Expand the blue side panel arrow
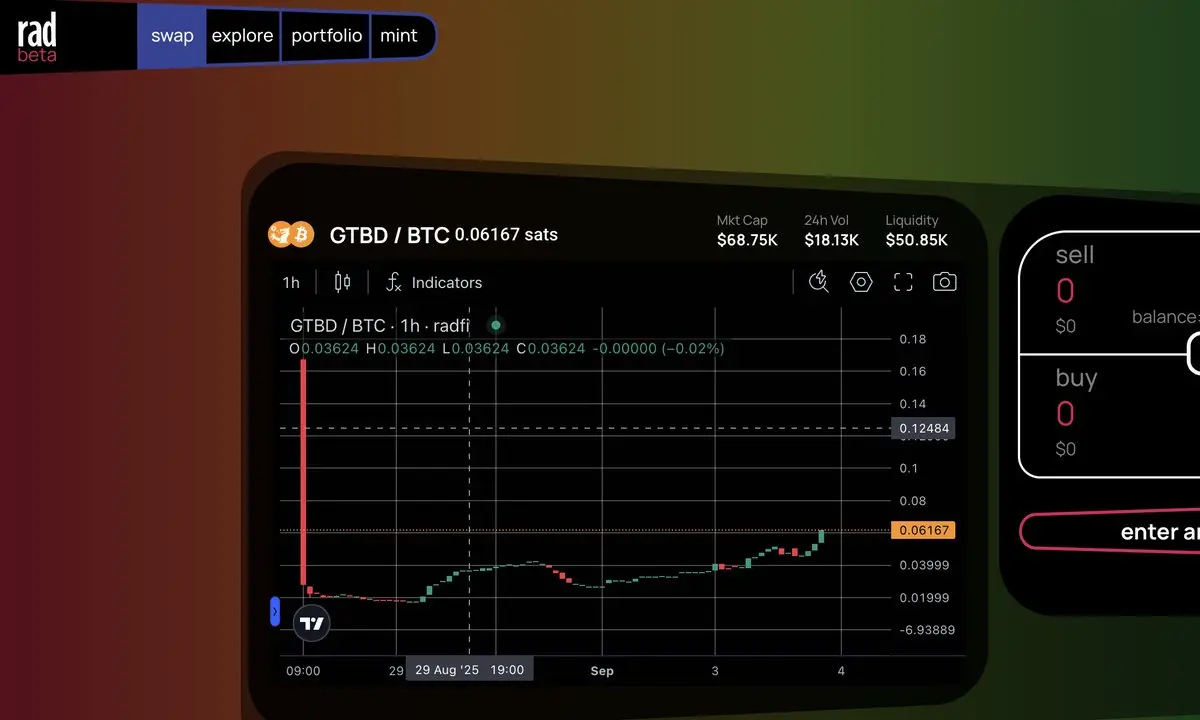The image size is (1200, 720). [x=275, y=612]
